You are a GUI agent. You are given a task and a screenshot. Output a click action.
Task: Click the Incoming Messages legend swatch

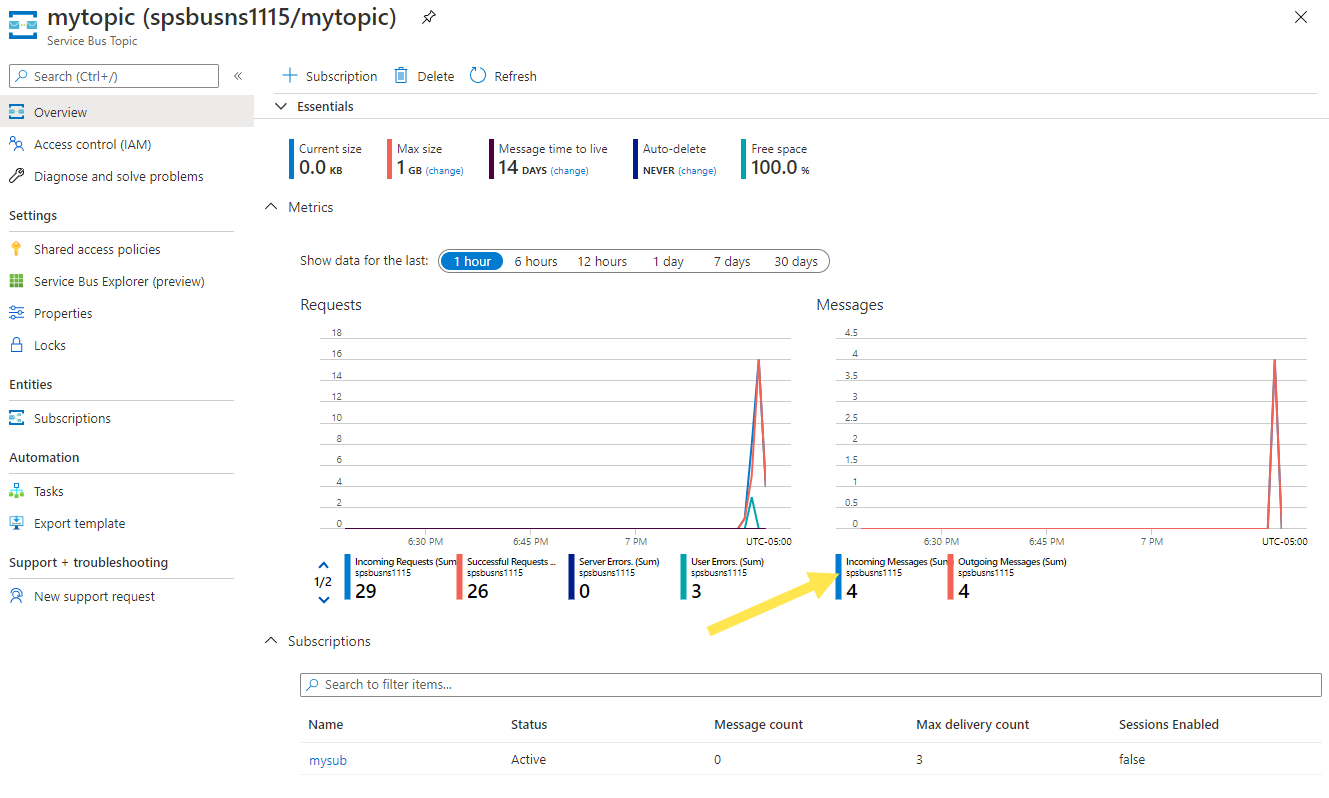(839, 577)
